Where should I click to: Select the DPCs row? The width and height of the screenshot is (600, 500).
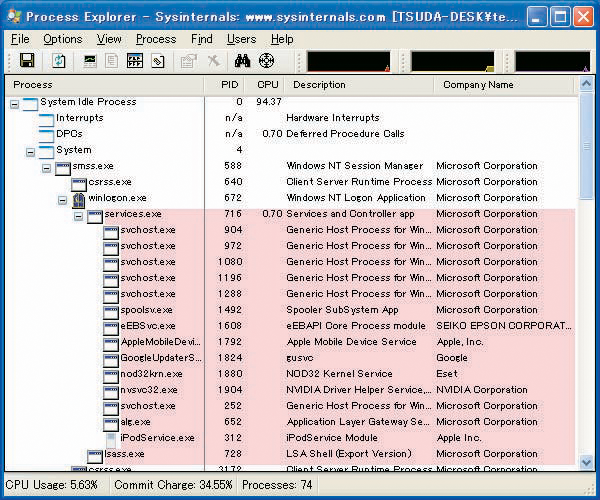tap(290, 134)
